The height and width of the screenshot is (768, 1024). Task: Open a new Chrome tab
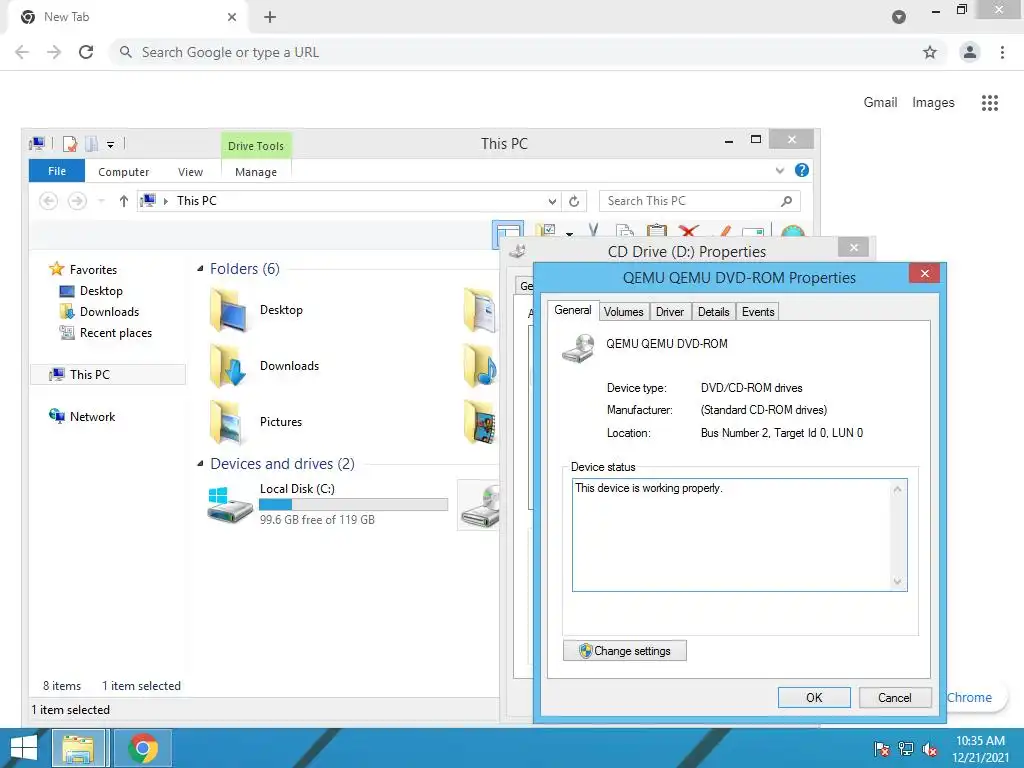click(270, 17)
